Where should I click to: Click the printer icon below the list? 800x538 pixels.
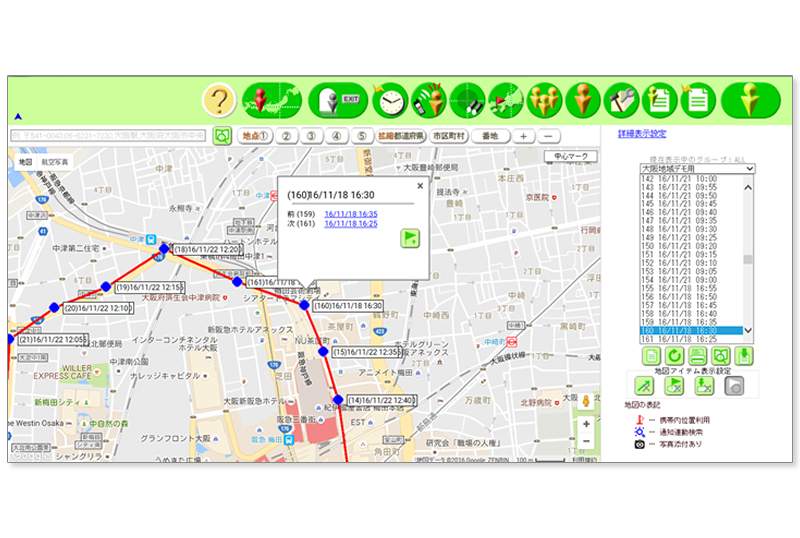[697, 356]
